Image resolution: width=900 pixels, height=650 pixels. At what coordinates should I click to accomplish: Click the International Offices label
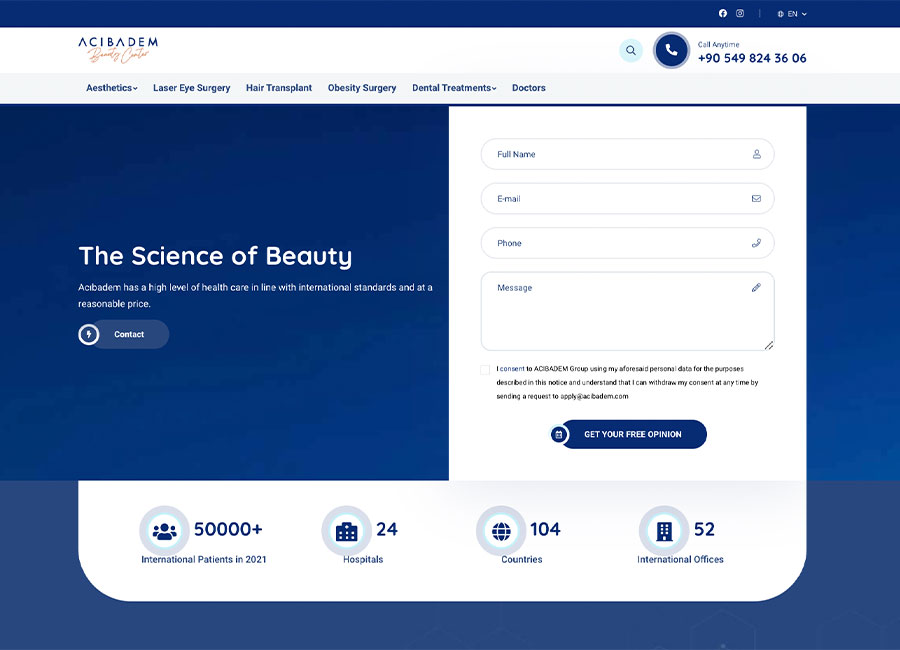pyautogui.click(x=680, y=559)
